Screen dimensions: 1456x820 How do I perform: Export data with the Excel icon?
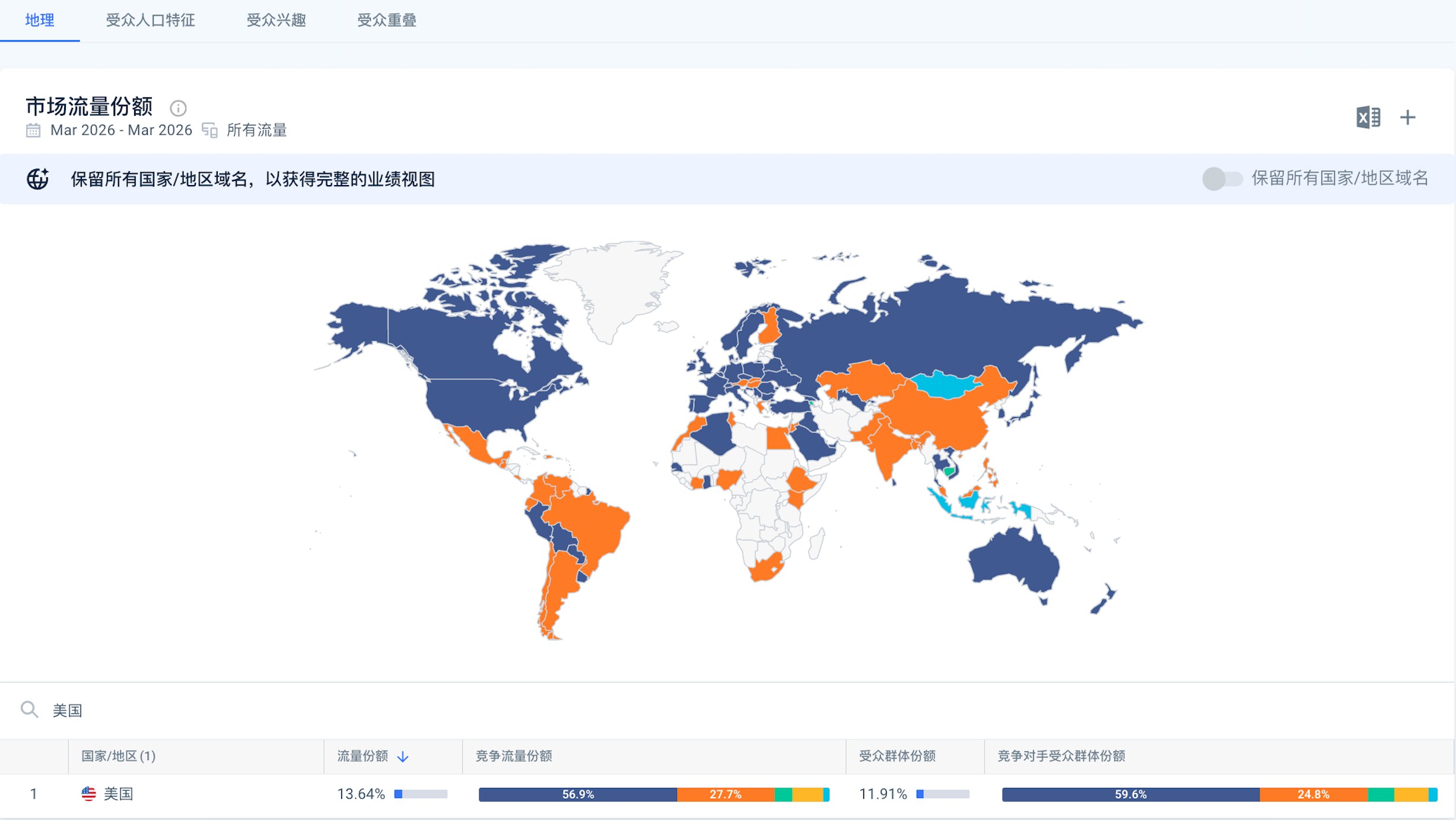tap(1368, 117)
